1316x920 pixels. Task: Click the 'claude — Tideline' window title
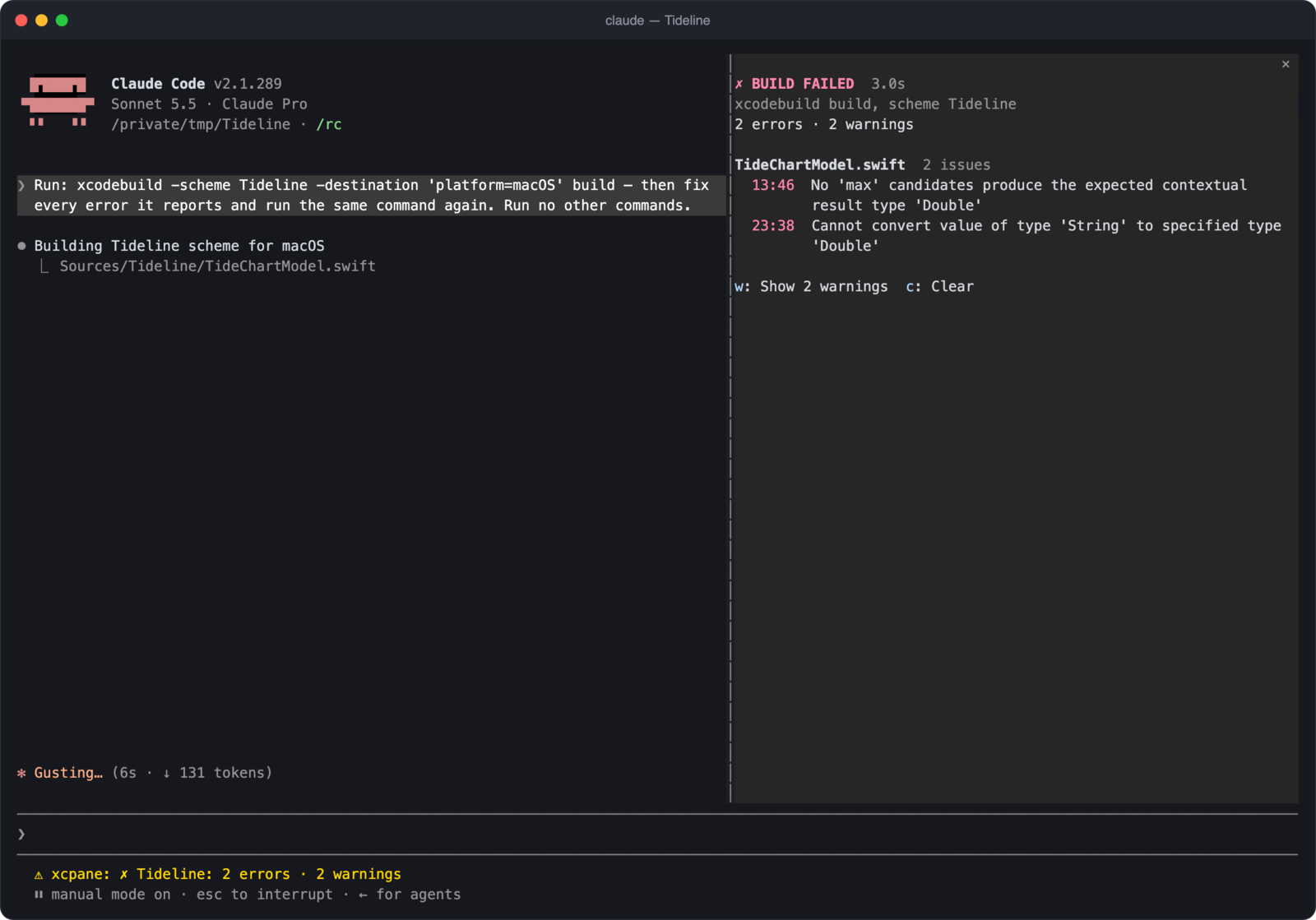pos(658,21)
